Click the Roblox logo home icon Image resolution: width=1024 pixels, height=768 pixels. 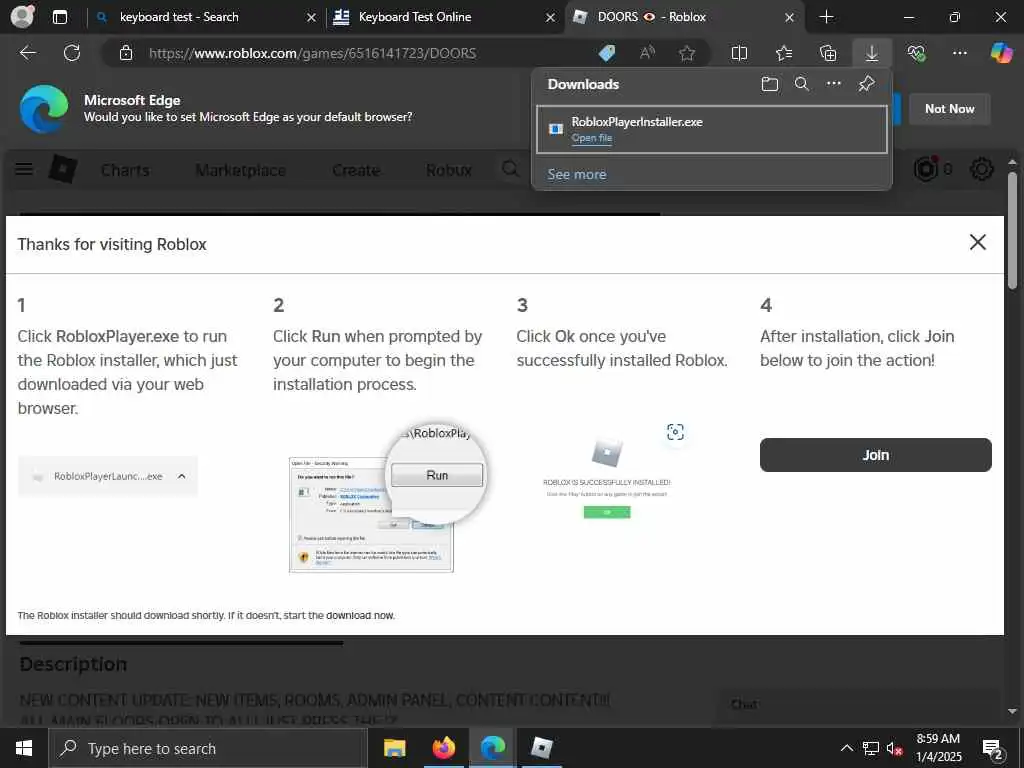pyautogui.click(x=63, y=170)
